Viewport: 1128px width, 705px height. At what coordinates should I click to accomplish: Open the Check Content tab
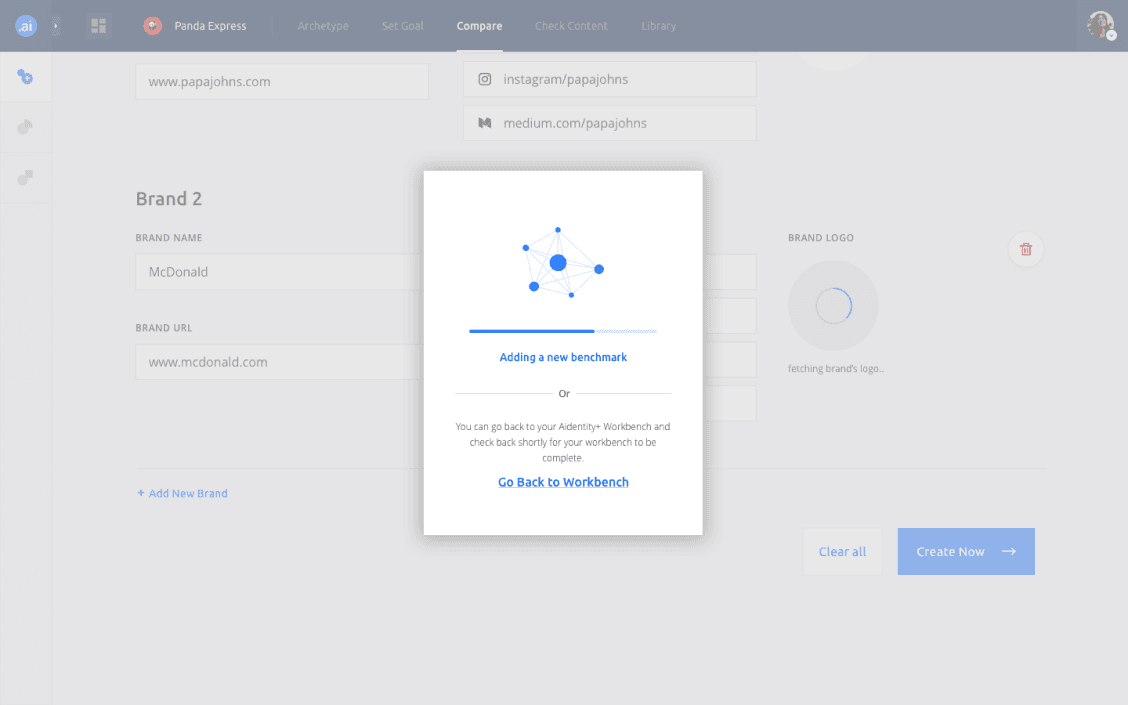click(571, 26)
